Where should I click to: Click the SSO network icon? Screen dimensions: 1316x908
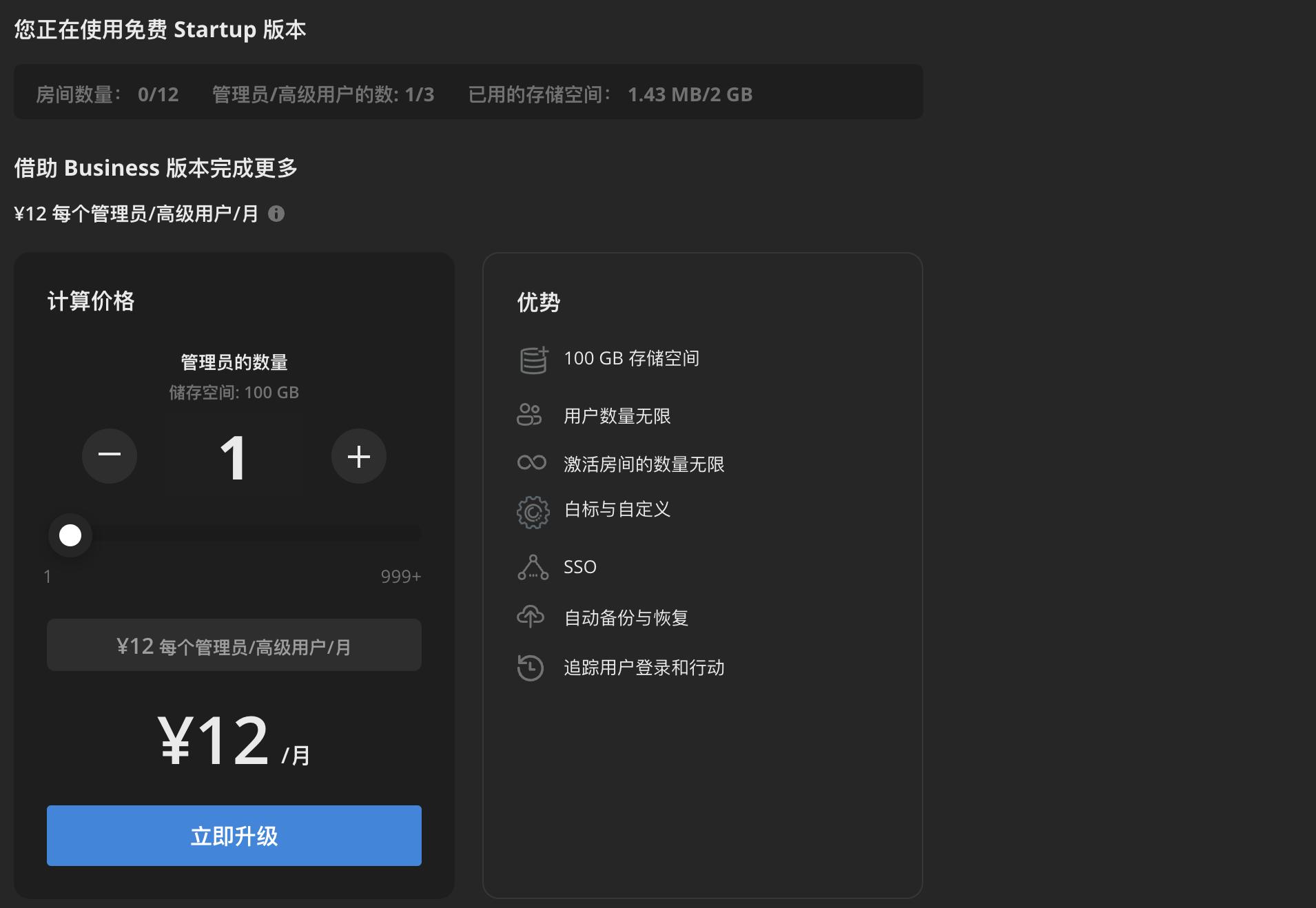pos(532,566)
